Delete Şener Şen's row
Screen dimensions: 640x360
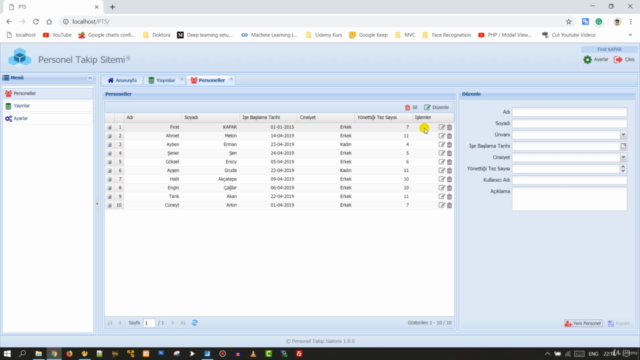pos(449,153)
